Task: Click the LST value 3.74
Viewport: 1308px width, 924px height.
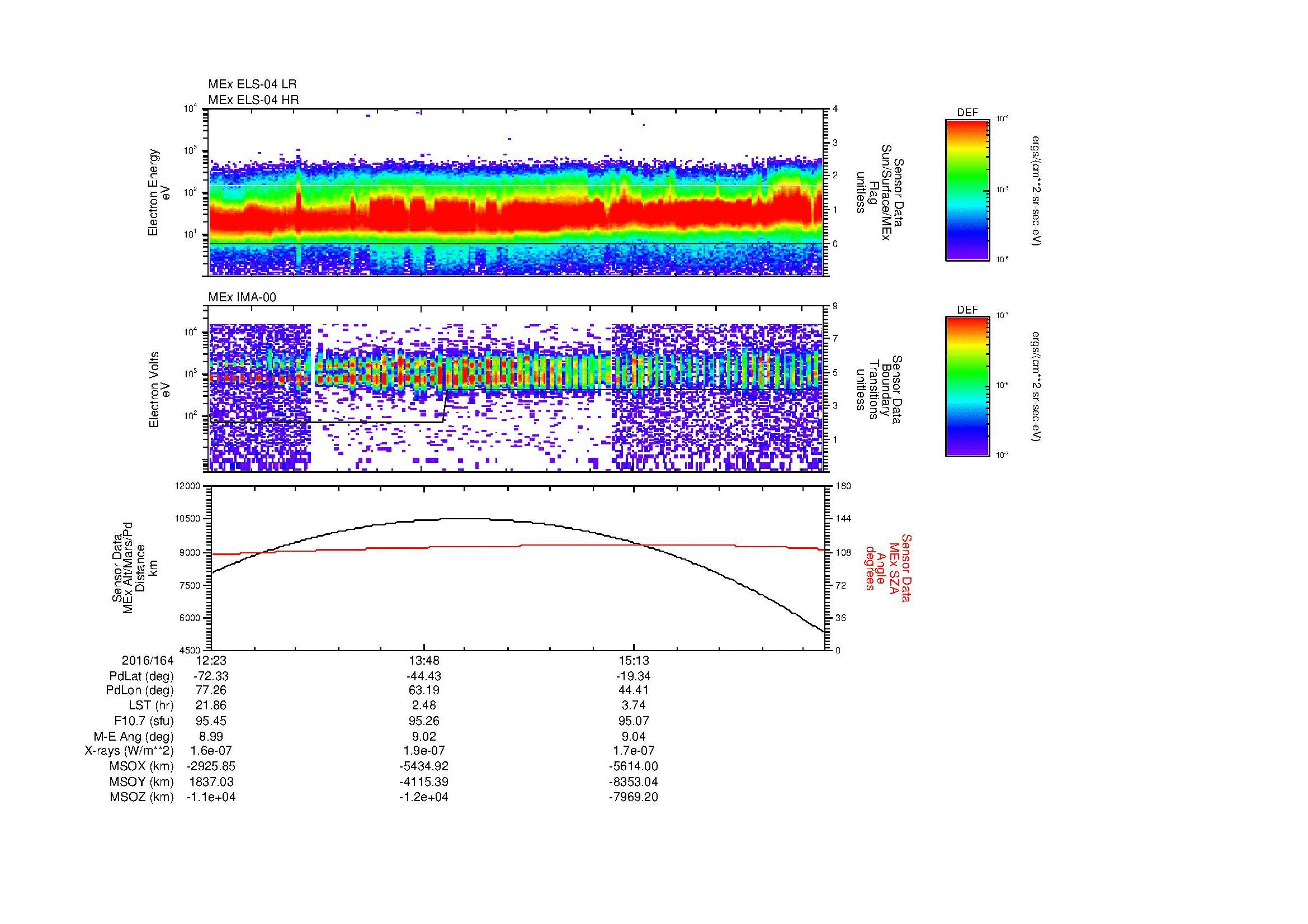Action: click(x=633, y=705)
